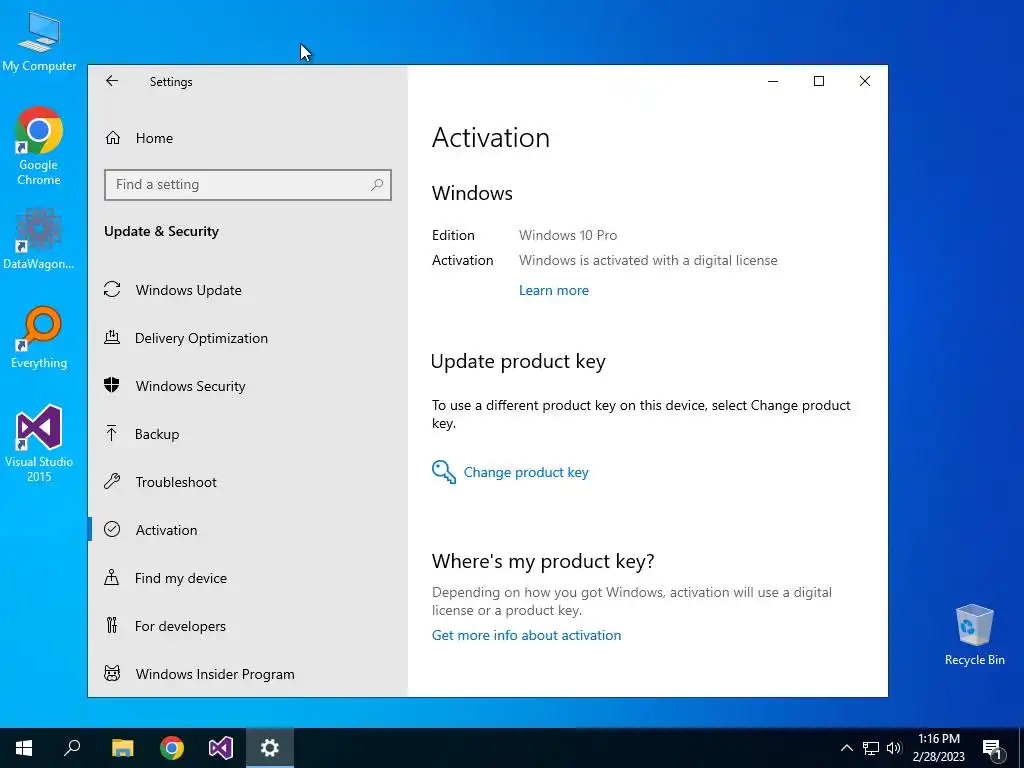Click the Backup upward arrow icon
The height and width of the screenshot is (768, 1024).
pos(112,433)
